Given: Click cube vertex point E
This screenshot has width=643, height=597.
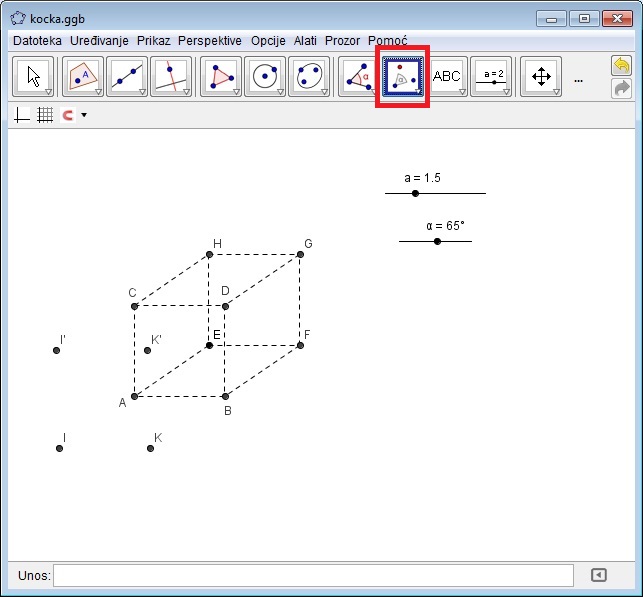Looking at the screenshot, I should tap(209, 346).
